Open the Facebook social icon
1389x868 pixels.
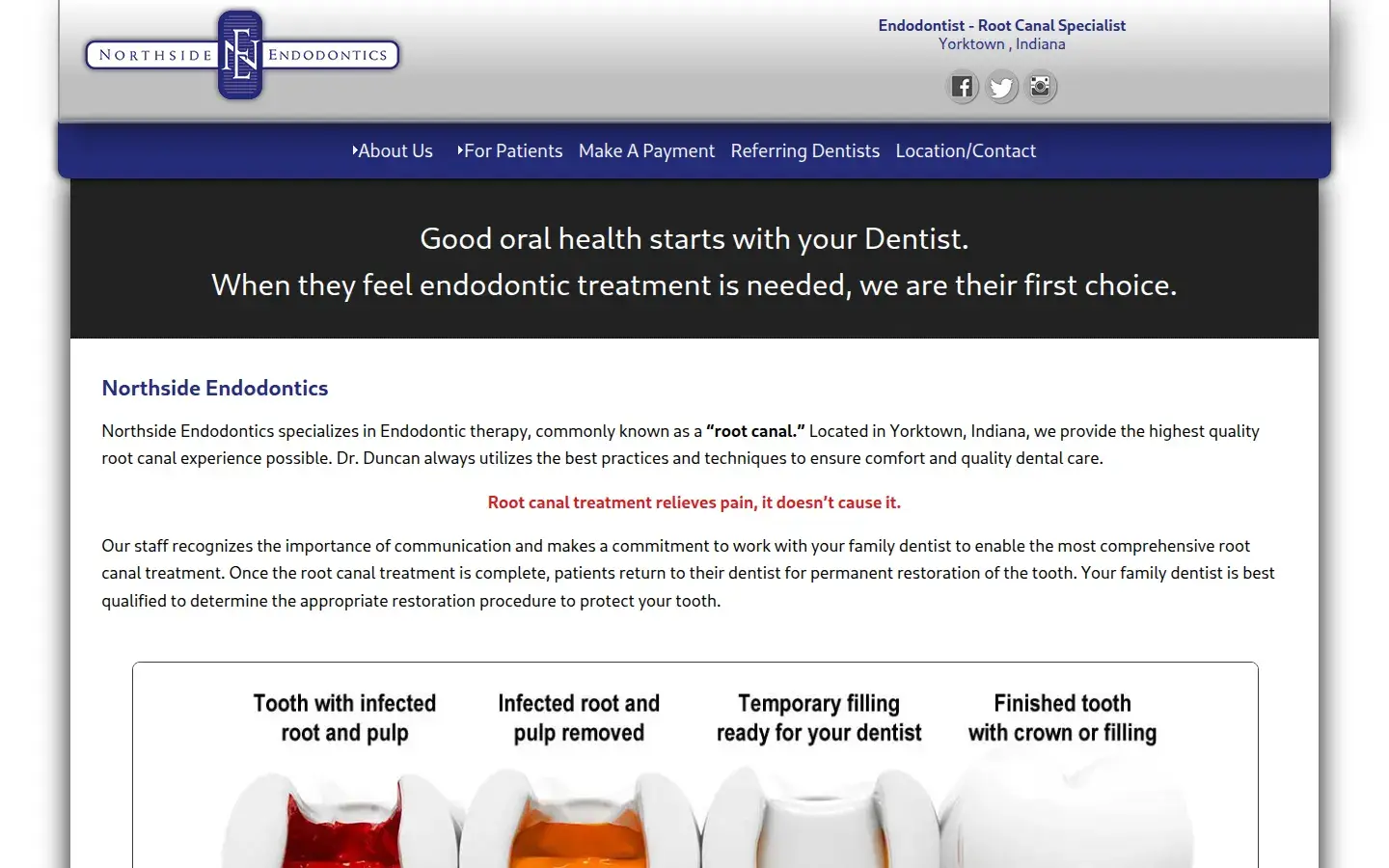(962, 88)
